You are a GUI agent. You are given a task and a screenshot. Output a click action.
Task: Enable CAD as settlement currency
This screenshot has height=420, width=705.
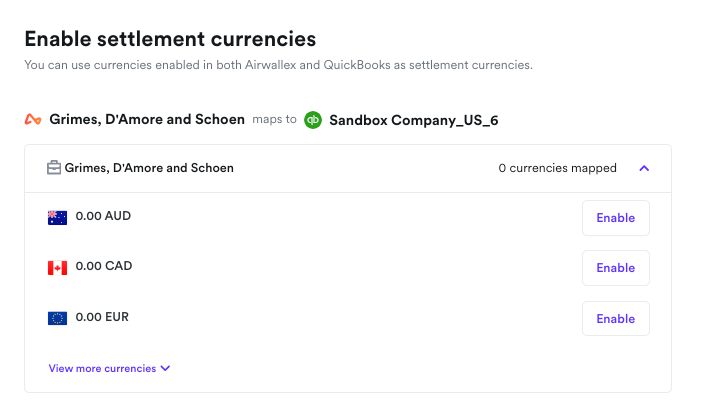pyautogui.click(x=615, y=268)
